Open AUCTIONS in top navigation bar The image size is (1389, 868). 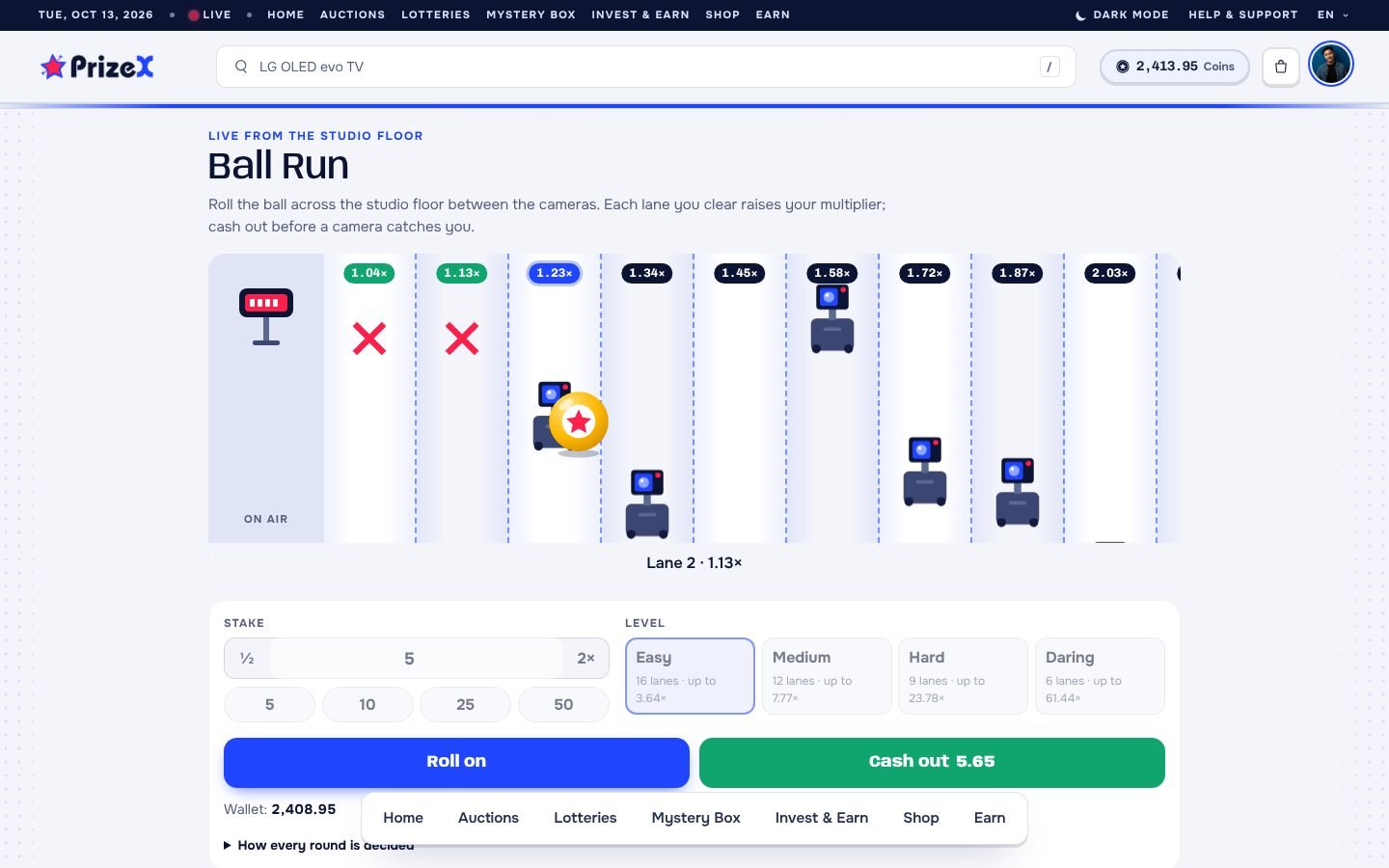[x=352, y=15]
